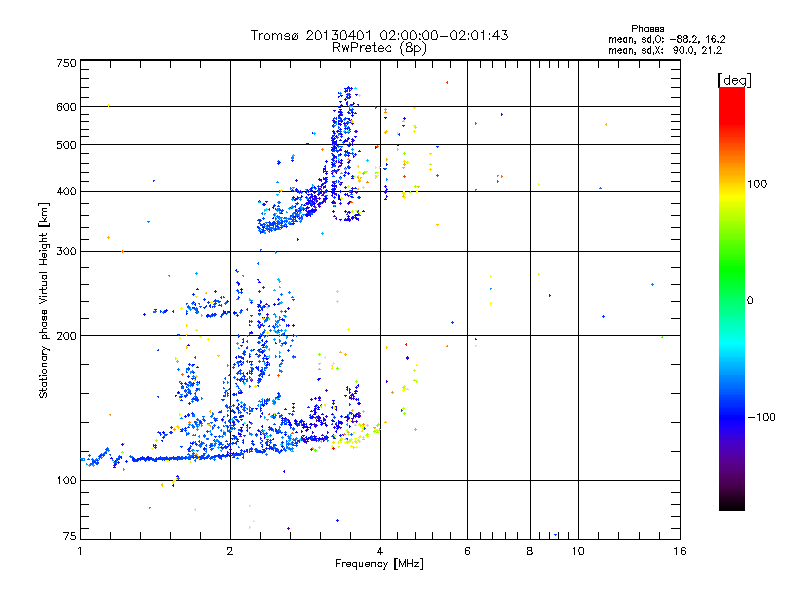Click the 'mean, sd,O: -88.2, 16.2' line
The height and width of the screenshot is (600, 800).
[666, 39]
